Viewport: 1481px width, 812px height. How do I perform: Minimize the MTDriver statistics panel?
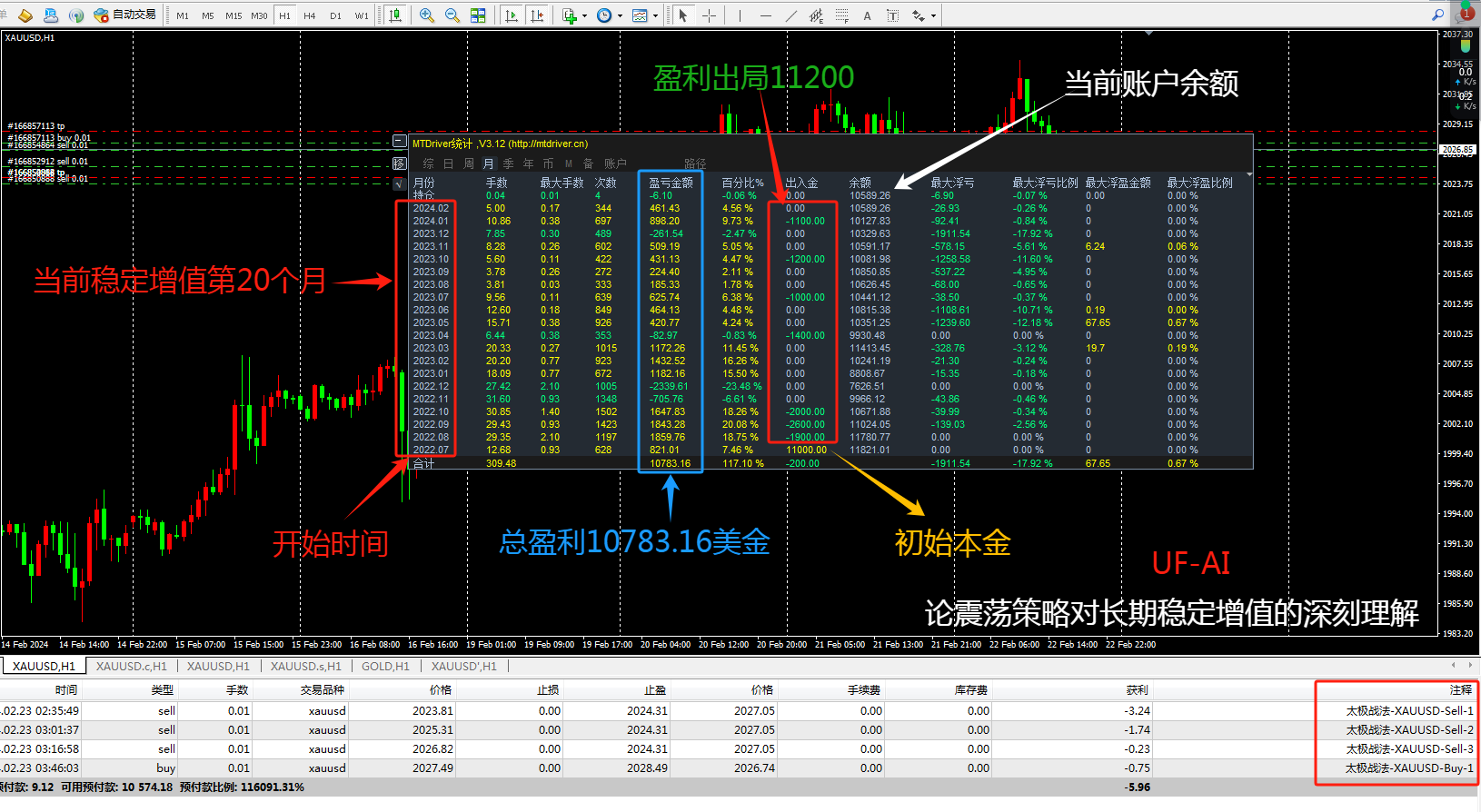[x=400, y=142]
